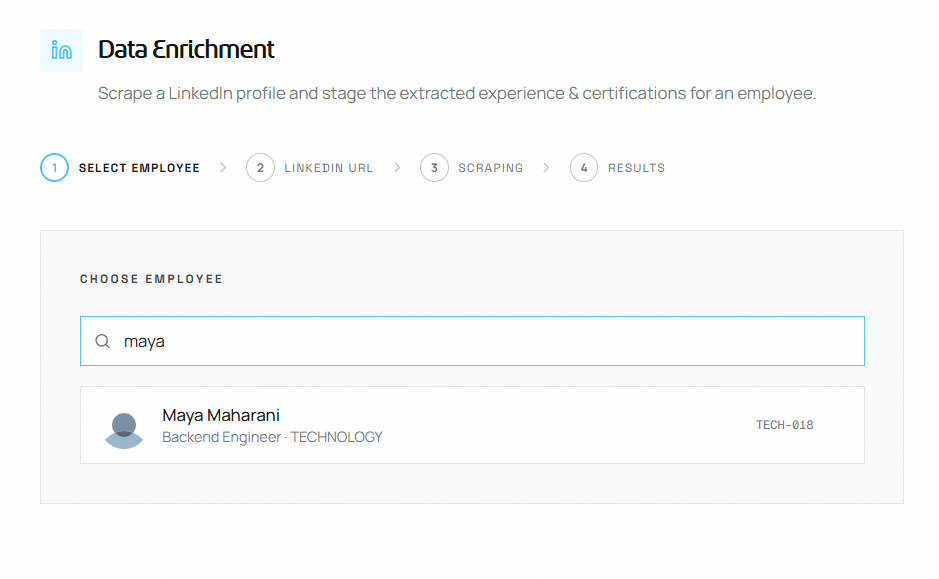Click the CHOOSE EMPLOYEE section heading
Viewport: 939px width, 579px height.
coord(152,279)
